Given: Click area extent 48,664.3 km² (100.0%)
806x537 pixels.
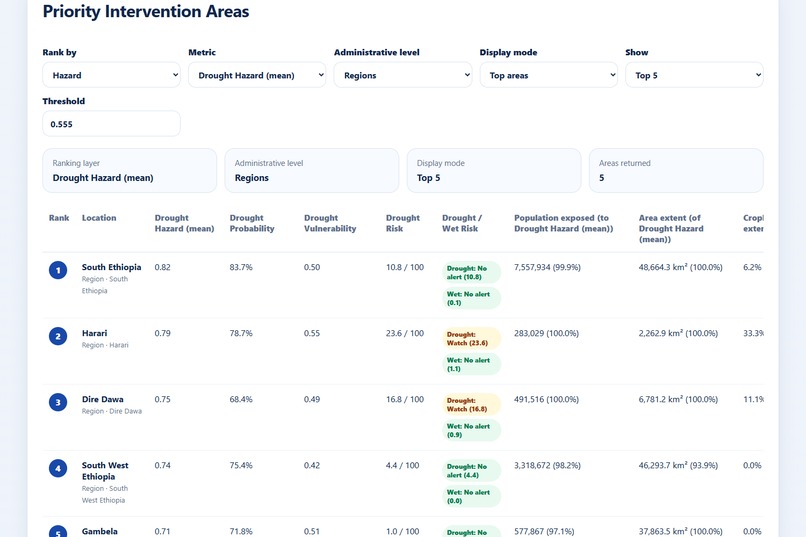Looking at the screenshot, I should coord(681,267).
